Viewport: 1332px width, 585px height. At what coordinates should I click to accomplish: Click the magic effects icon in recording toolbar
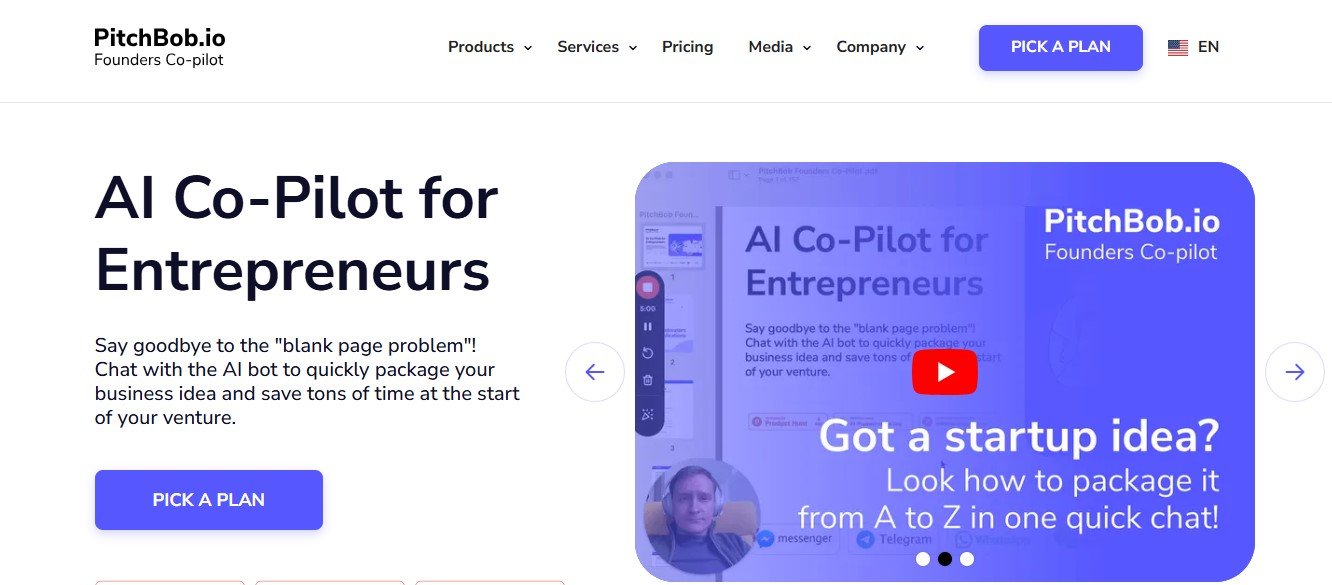(x=647, y=414)
